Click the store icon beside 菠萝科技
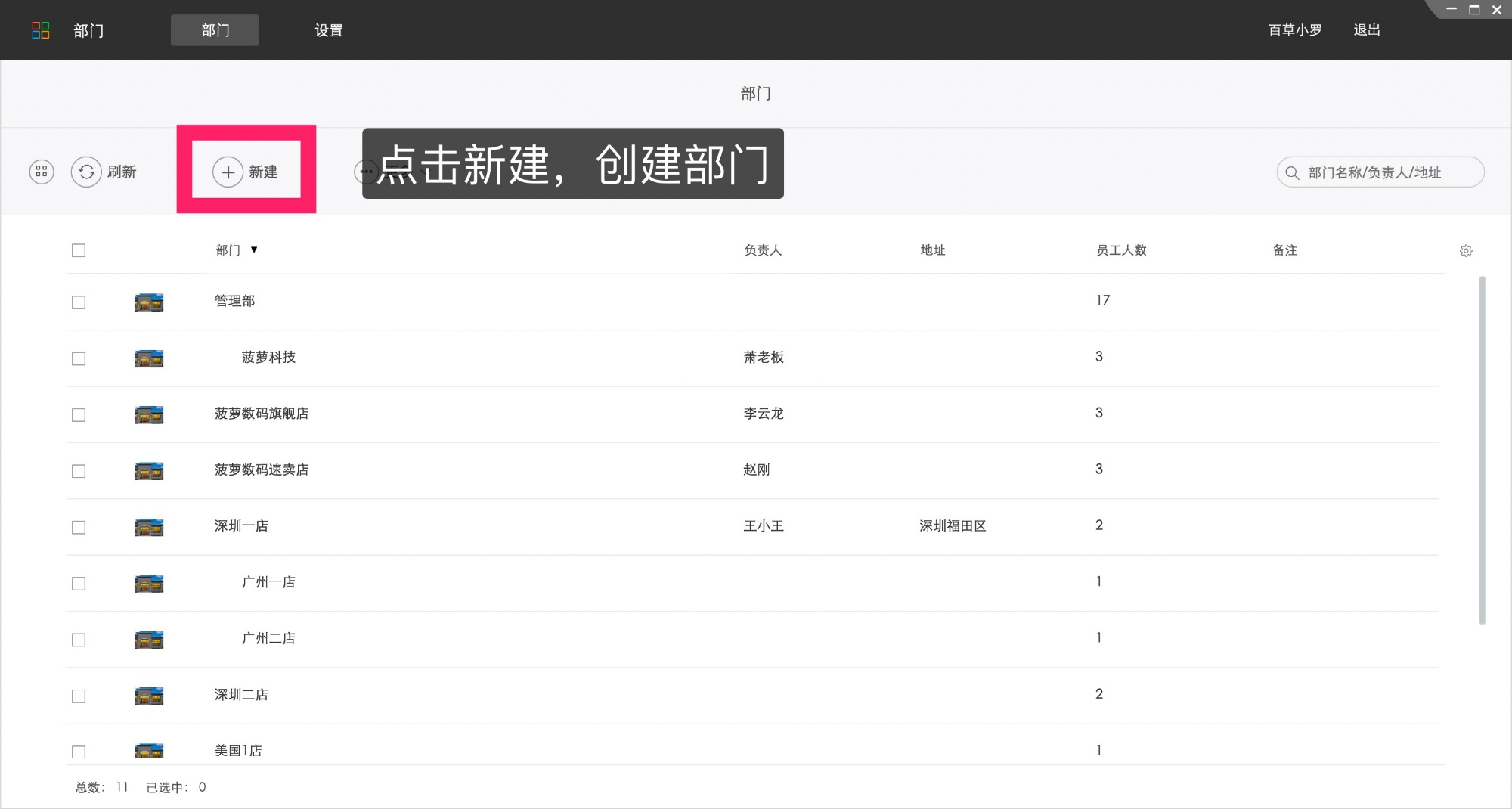The image size is (1512, 809). [149, 358]
